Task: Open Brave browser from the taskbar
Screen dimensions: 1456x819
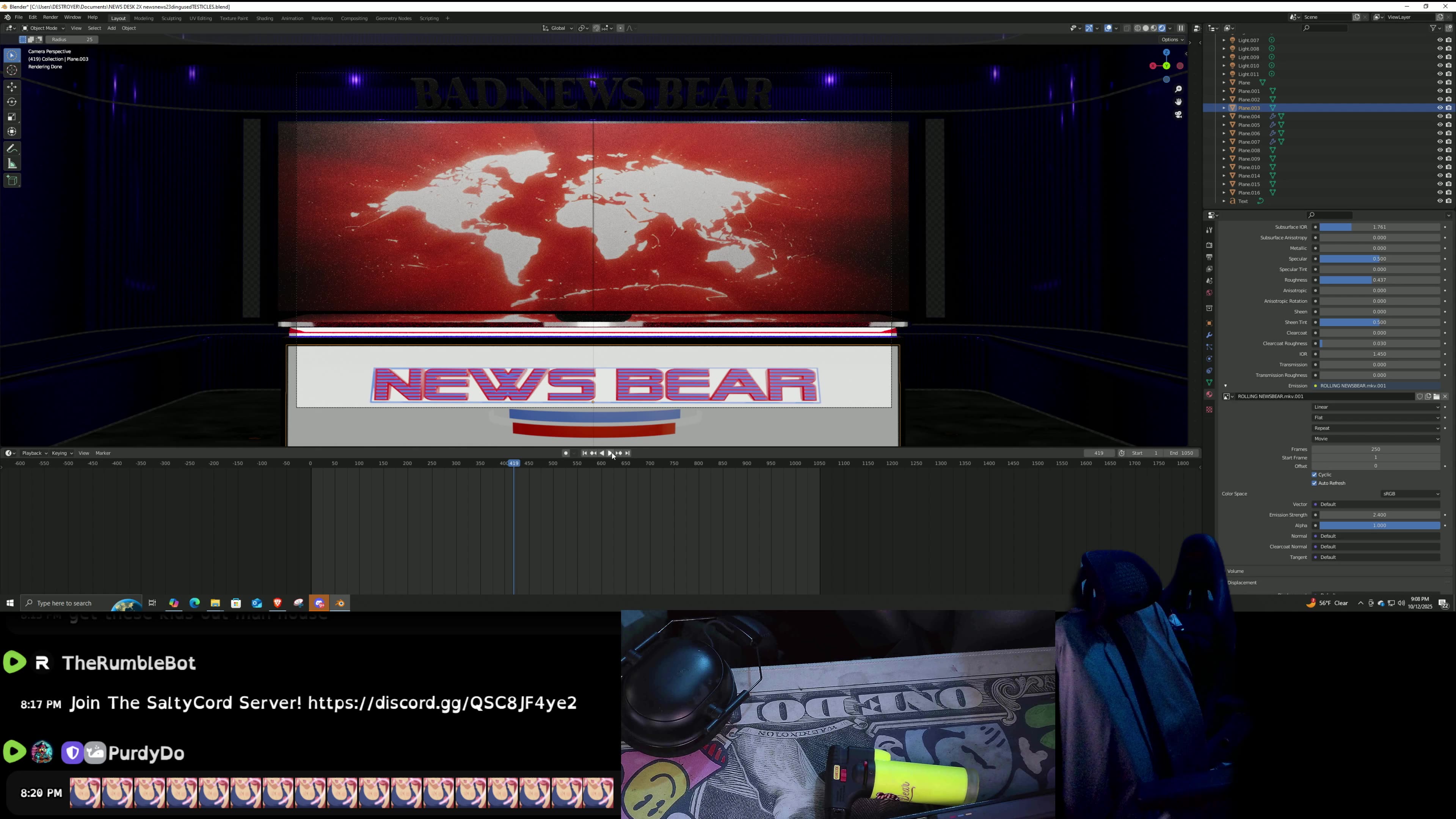Action: coord(278,603)
